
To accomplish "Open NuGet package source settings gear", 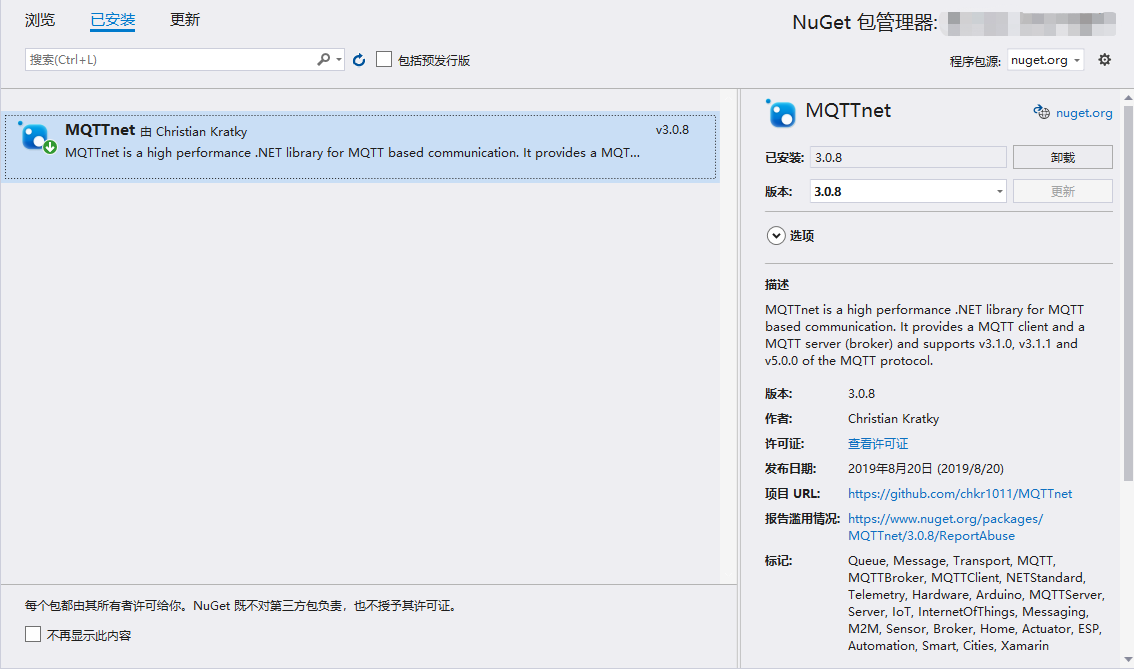I will click(x=1104, y=60).
